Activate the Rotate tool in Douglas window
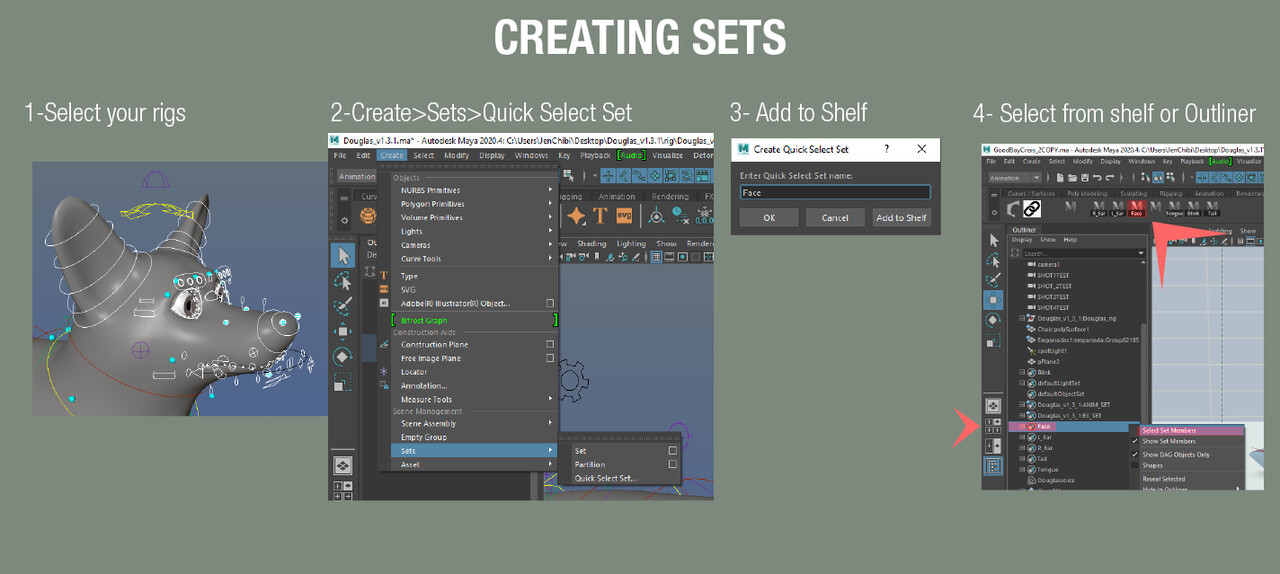The height and width of the screenshot is (574, 1280). click(x=343, y=356)
